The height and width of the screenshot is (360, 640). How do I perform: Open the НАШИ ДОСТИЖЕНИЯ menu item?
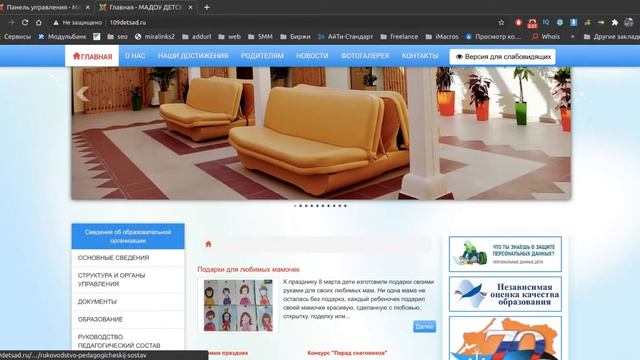[193, 56]
